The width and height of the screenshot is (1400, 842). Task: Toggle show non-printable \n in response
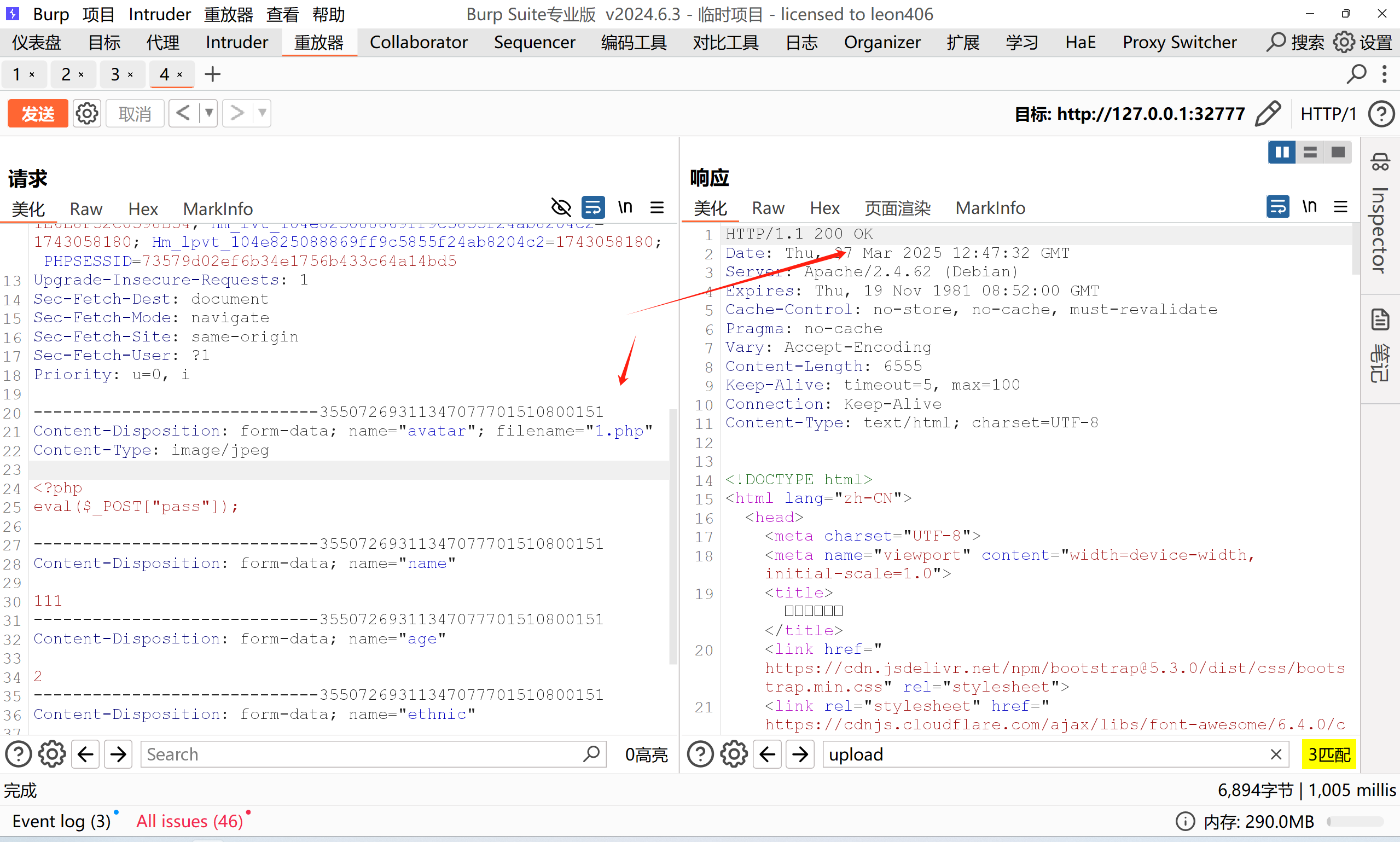coord(1309,206)
